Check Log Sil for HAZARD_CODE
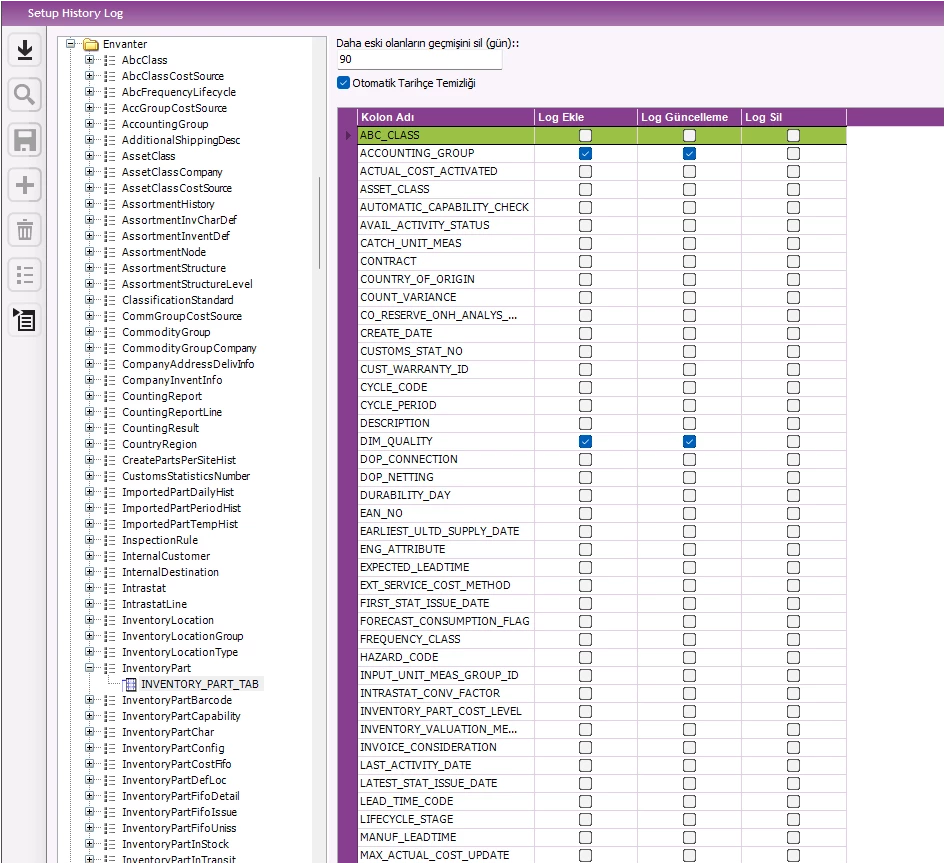This screenshot has height=864, width=945. coord(793,657)
